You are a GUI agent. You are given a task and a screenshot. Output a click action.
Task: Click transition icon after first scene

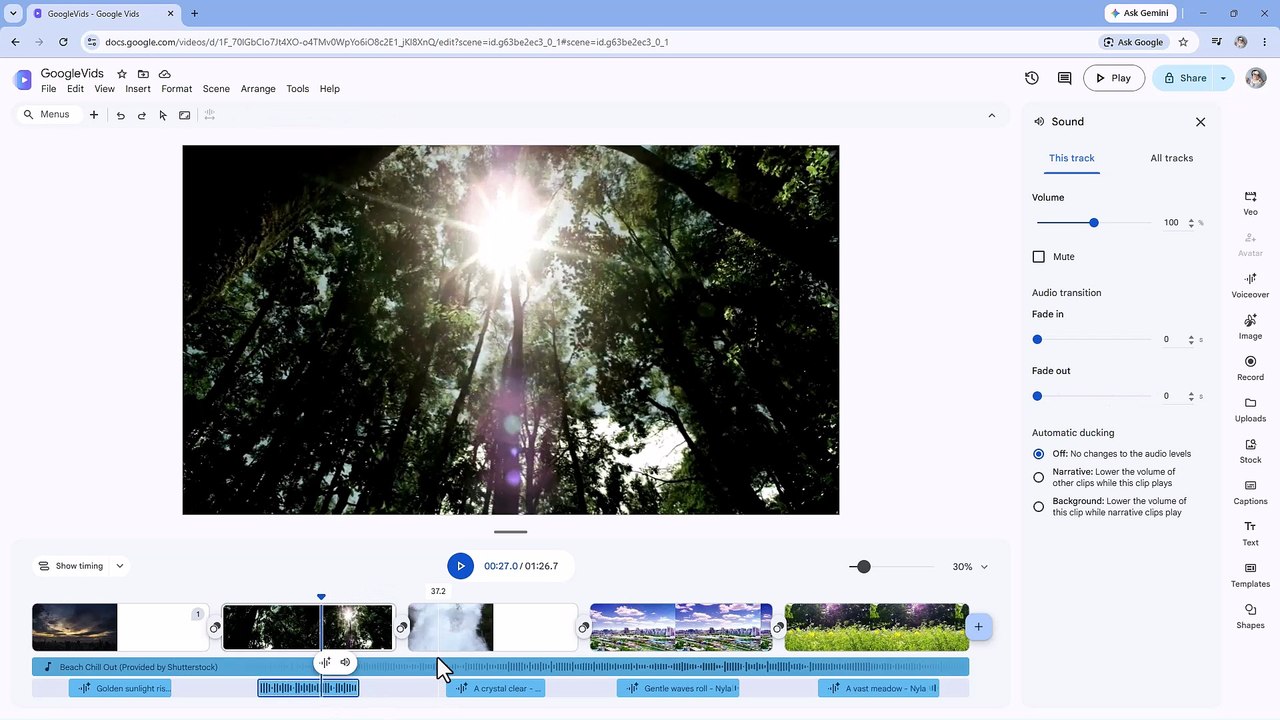[x=215, y=628]
